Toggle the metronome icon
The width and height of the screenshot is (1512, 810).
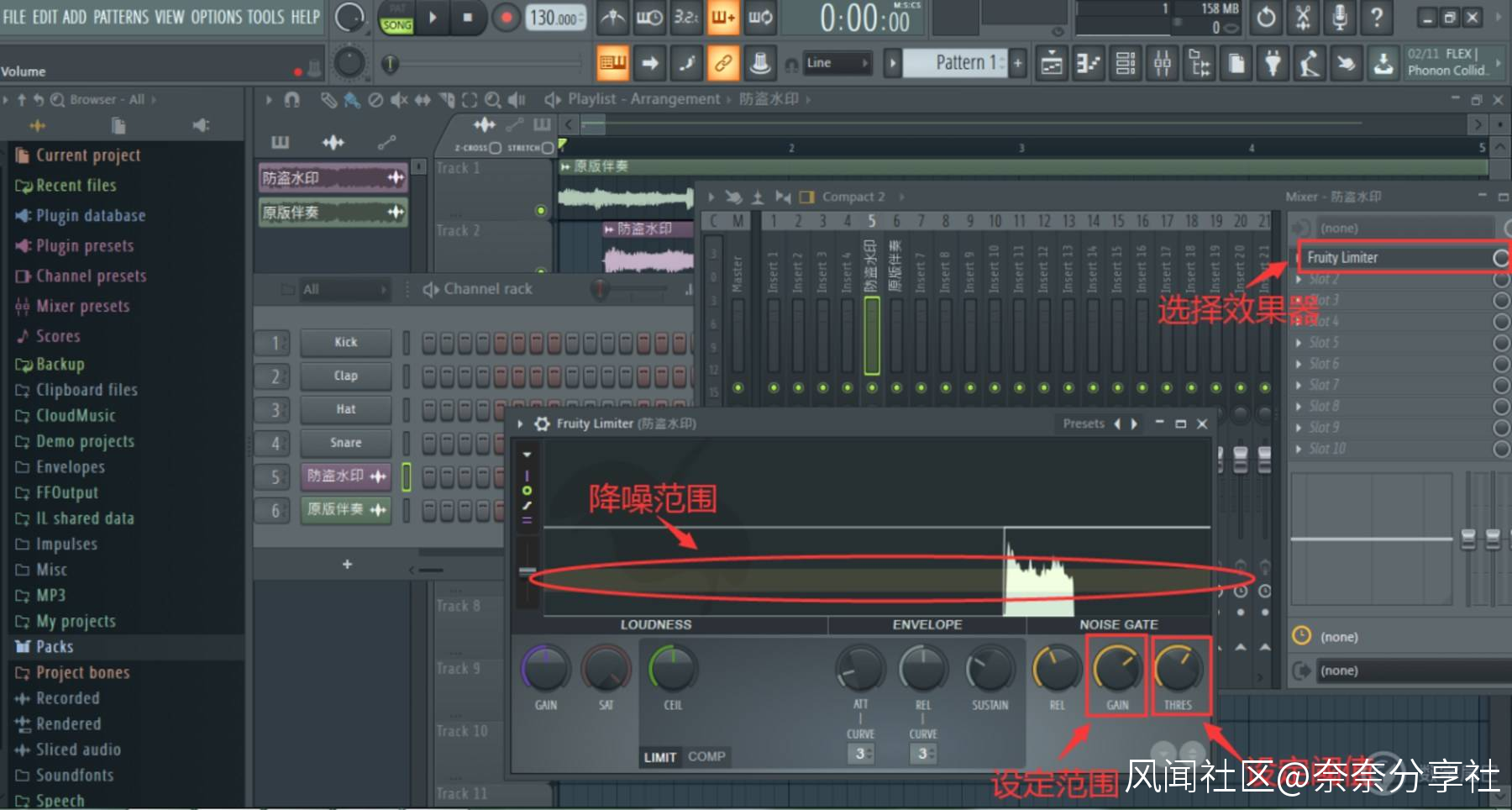pyautogui.click(x=612, y=18)
